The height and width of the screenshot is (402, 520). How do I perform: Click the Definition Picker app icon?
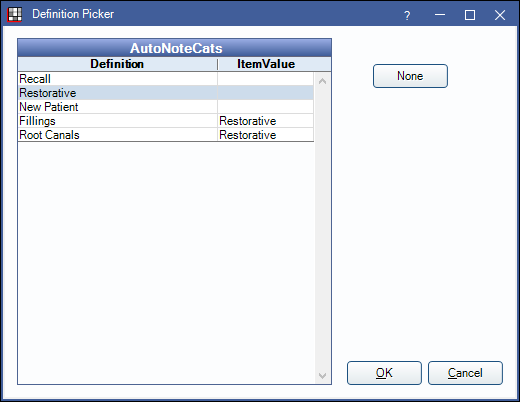click(x=15, y=14)
